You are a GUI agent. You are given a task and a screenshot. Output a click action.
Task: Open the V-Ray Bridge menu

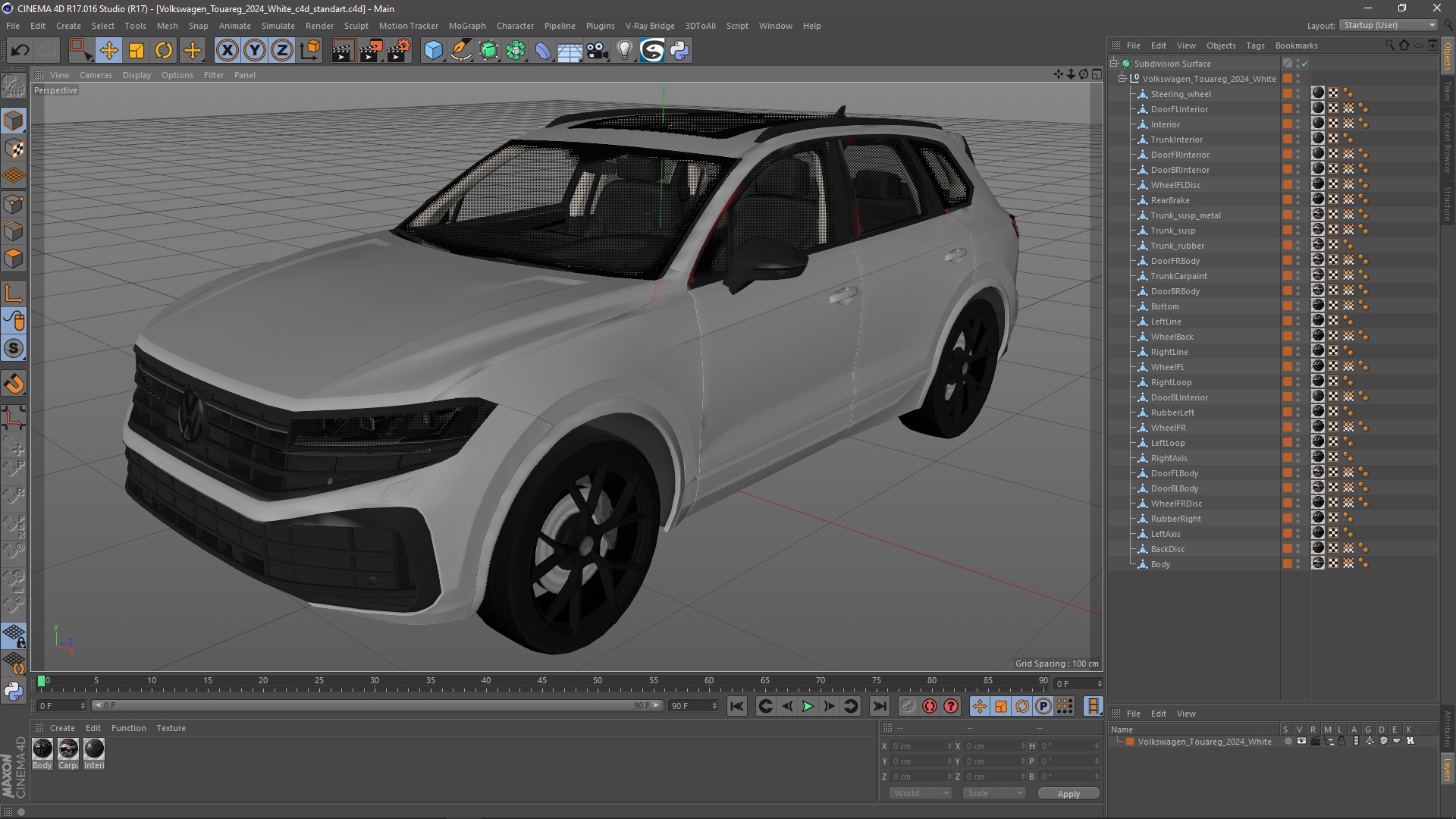click(x=650, y=26)
